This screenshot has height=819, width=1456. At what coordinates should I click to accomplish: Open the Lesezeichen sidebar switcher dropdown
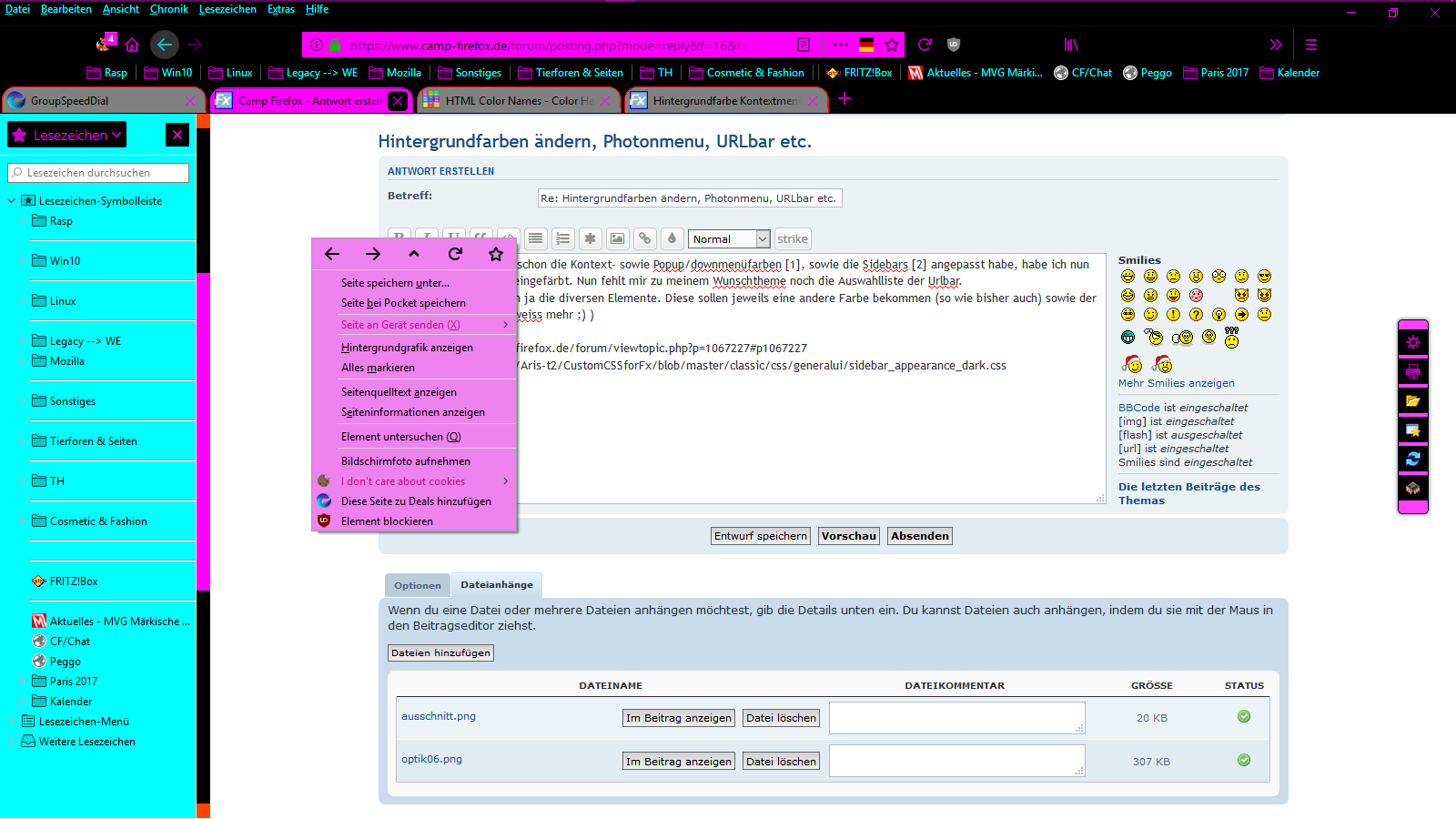pos(67,135)
